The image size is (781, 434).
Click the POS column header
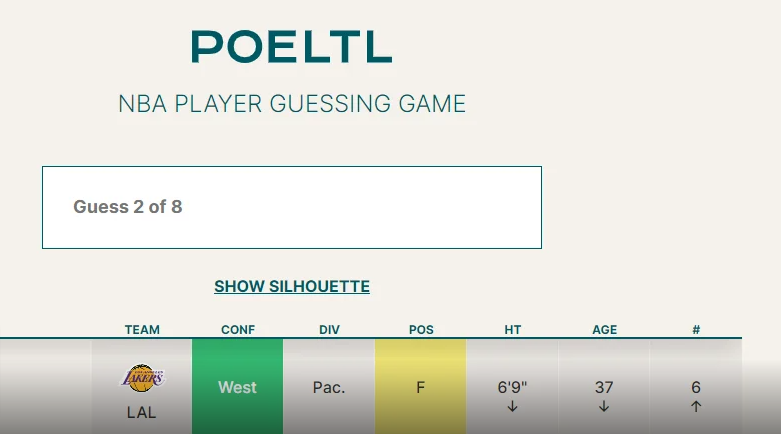pos(421,330)
